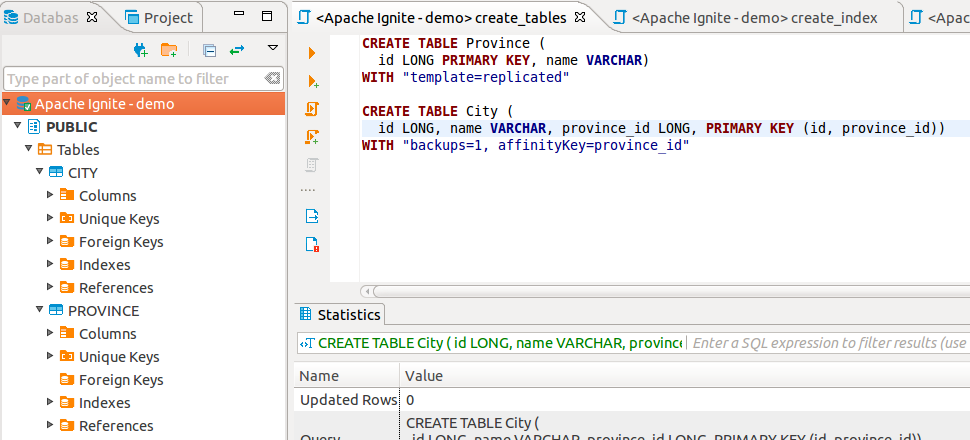Click the Collapse All icon in navigator
Screen dimensions: 970x440
(210, 51)
